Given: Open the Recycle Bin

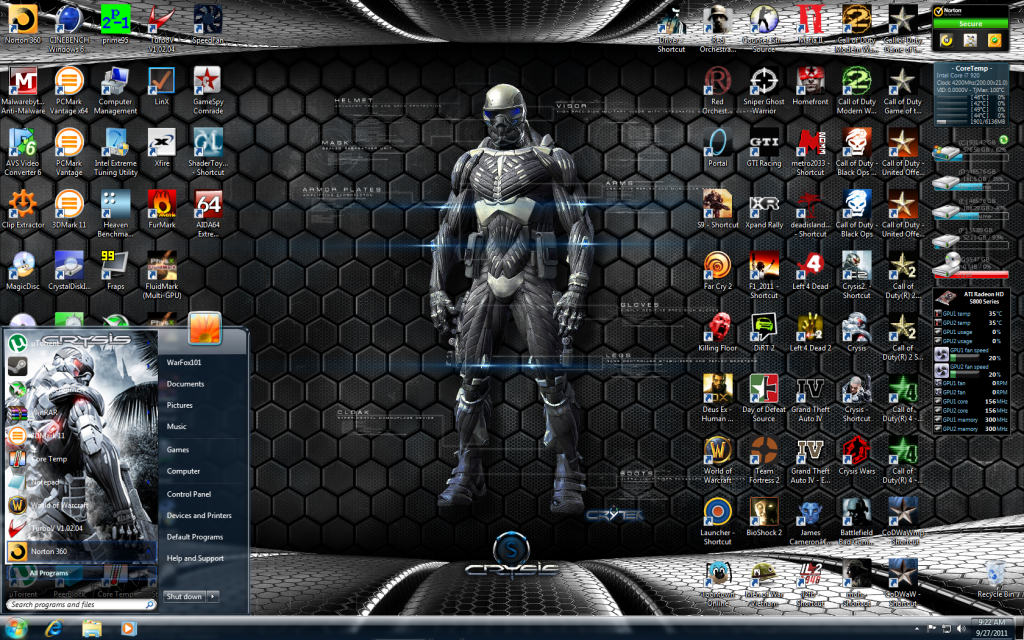Looking at the screenshot, I should 995,579.
